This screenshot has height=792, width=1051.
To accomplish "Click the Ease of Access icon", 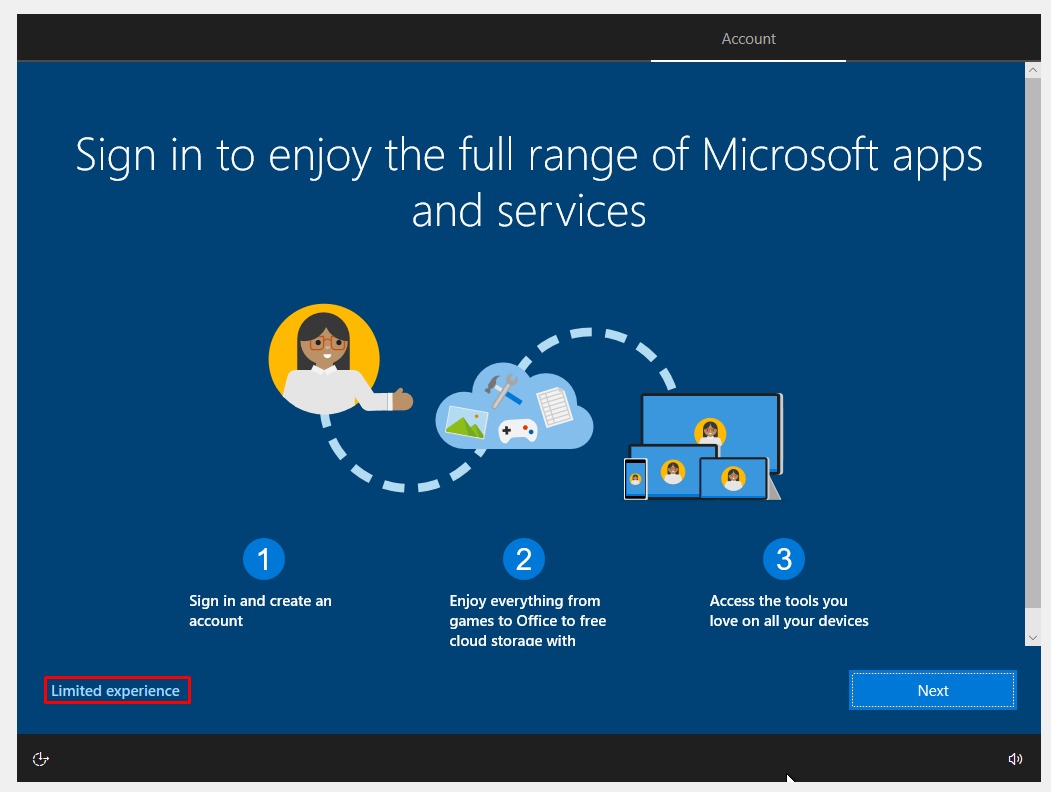I will 41,758.
